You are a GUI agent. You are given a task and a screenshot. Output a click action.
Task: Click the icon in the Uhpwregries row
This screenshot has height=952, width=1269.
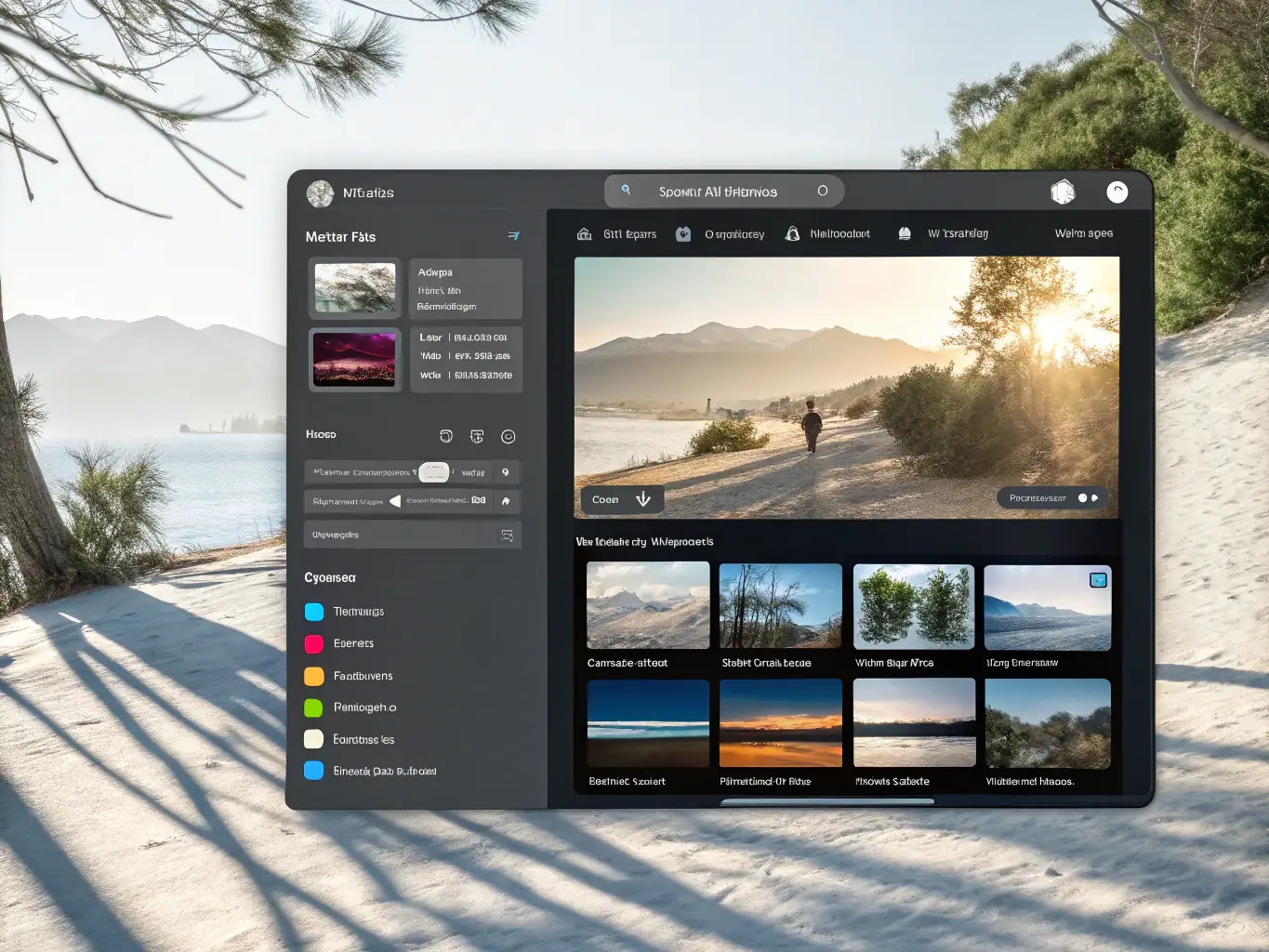click(507, 535)
